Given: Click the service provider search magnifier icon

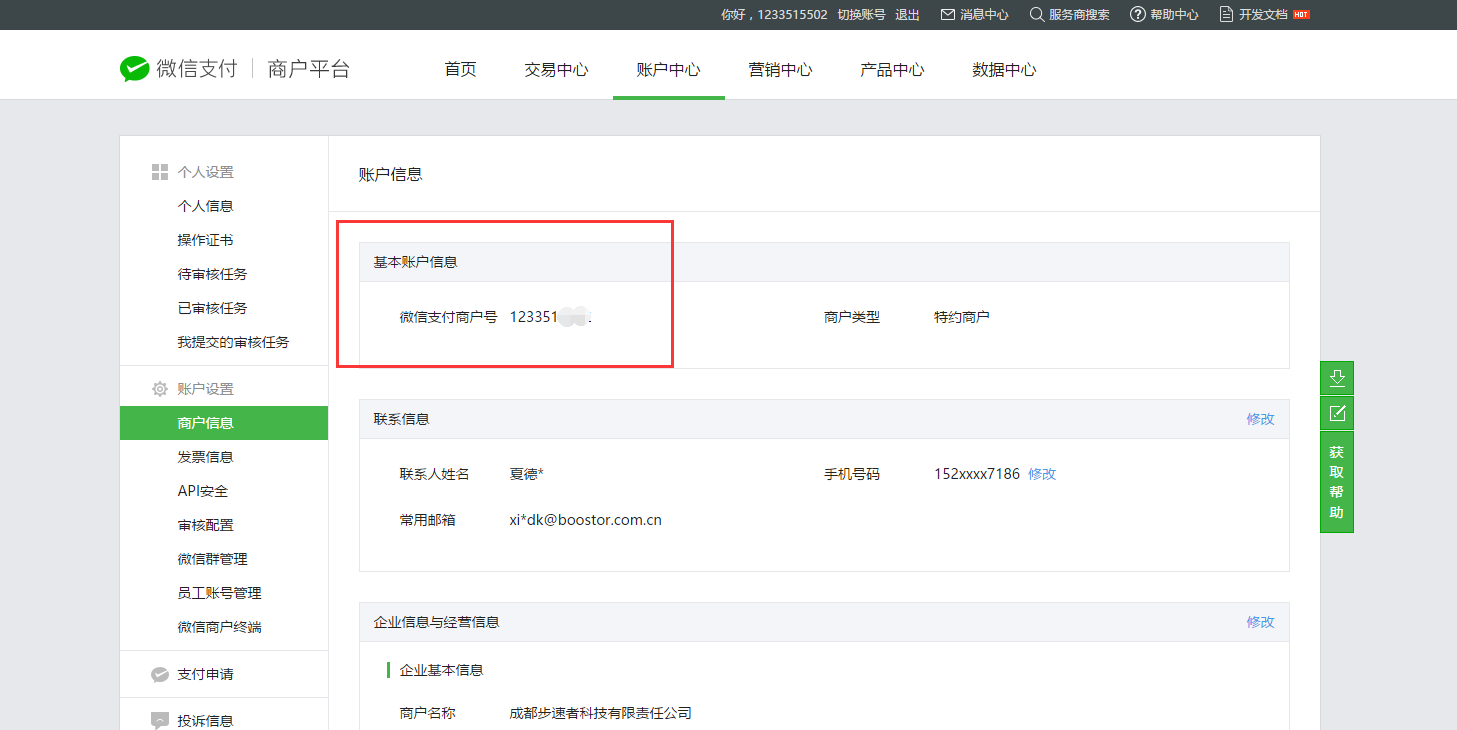Looking at the screenshot, I should 1037,15.
